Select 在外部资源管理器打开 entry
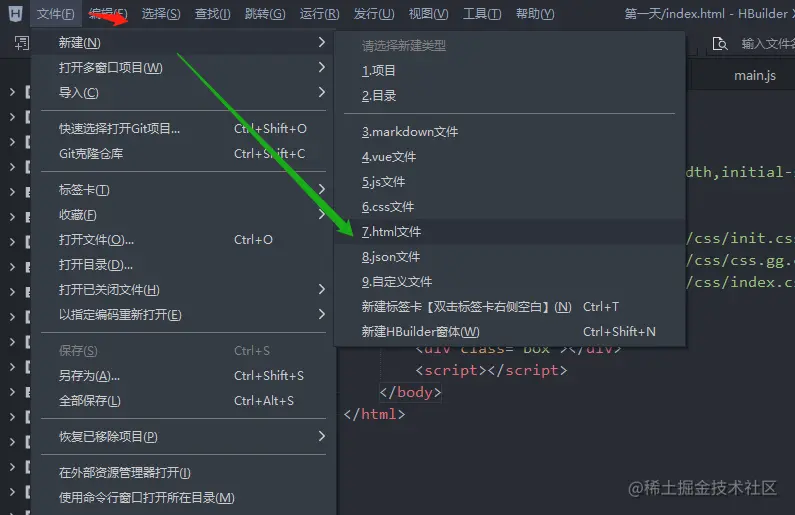The image size is (795, 515). (x=184, y=472)
